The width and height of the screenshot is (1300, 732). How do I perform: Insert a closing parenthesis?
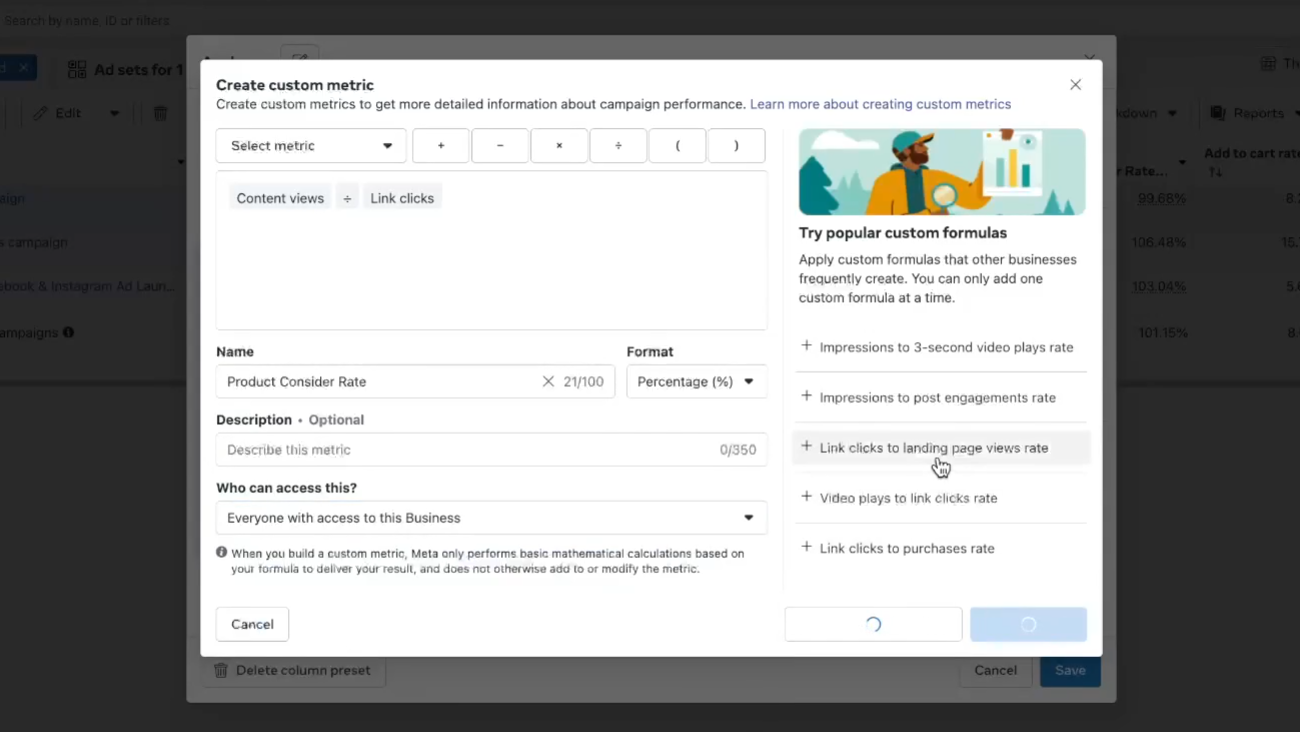coord(736,146)
